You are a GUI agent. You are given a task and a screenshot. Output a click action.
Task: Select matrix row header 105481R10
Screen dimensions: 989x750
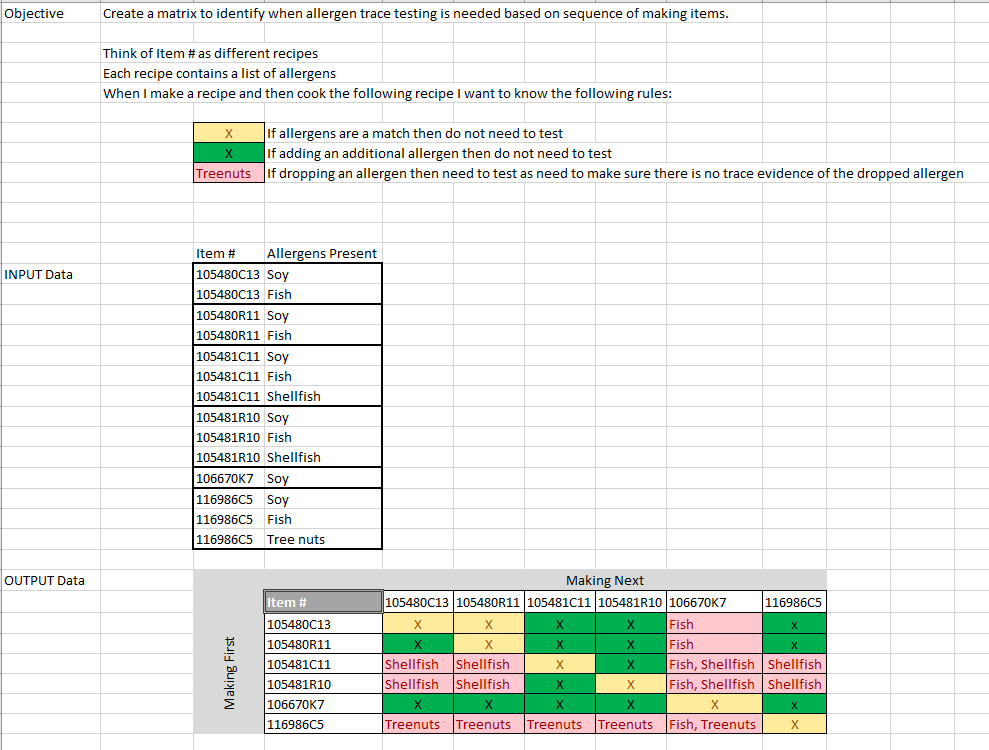(x=323, y=684)
